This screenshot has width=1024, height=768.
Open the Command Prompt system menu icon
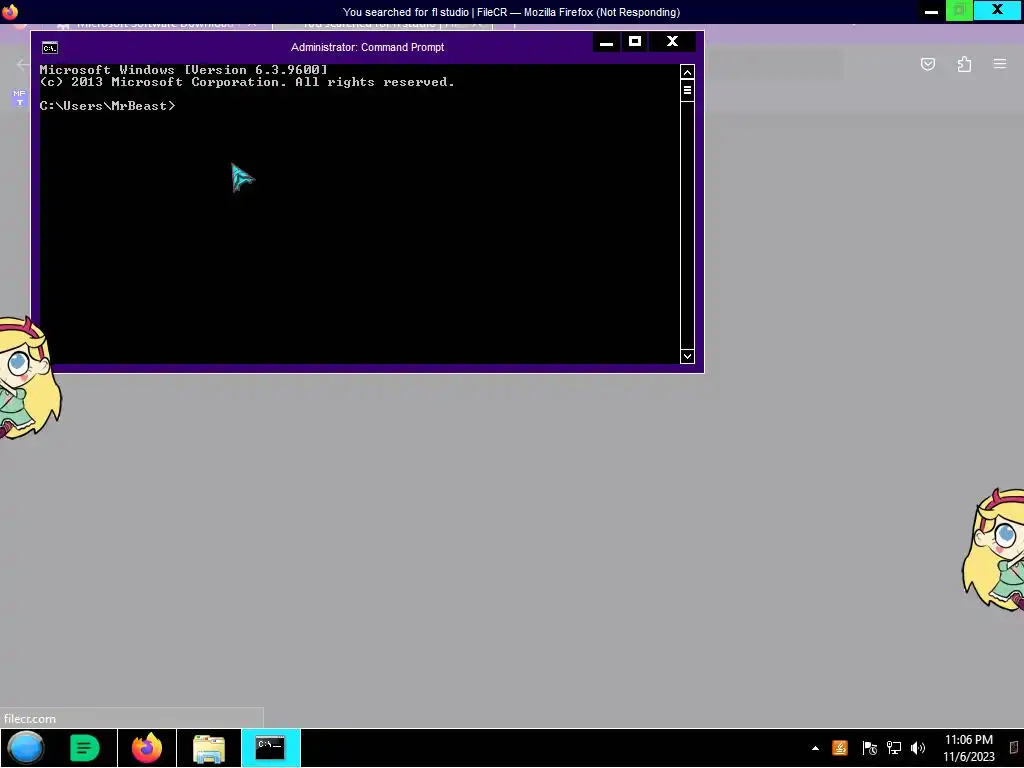click(x=50, y=48)
